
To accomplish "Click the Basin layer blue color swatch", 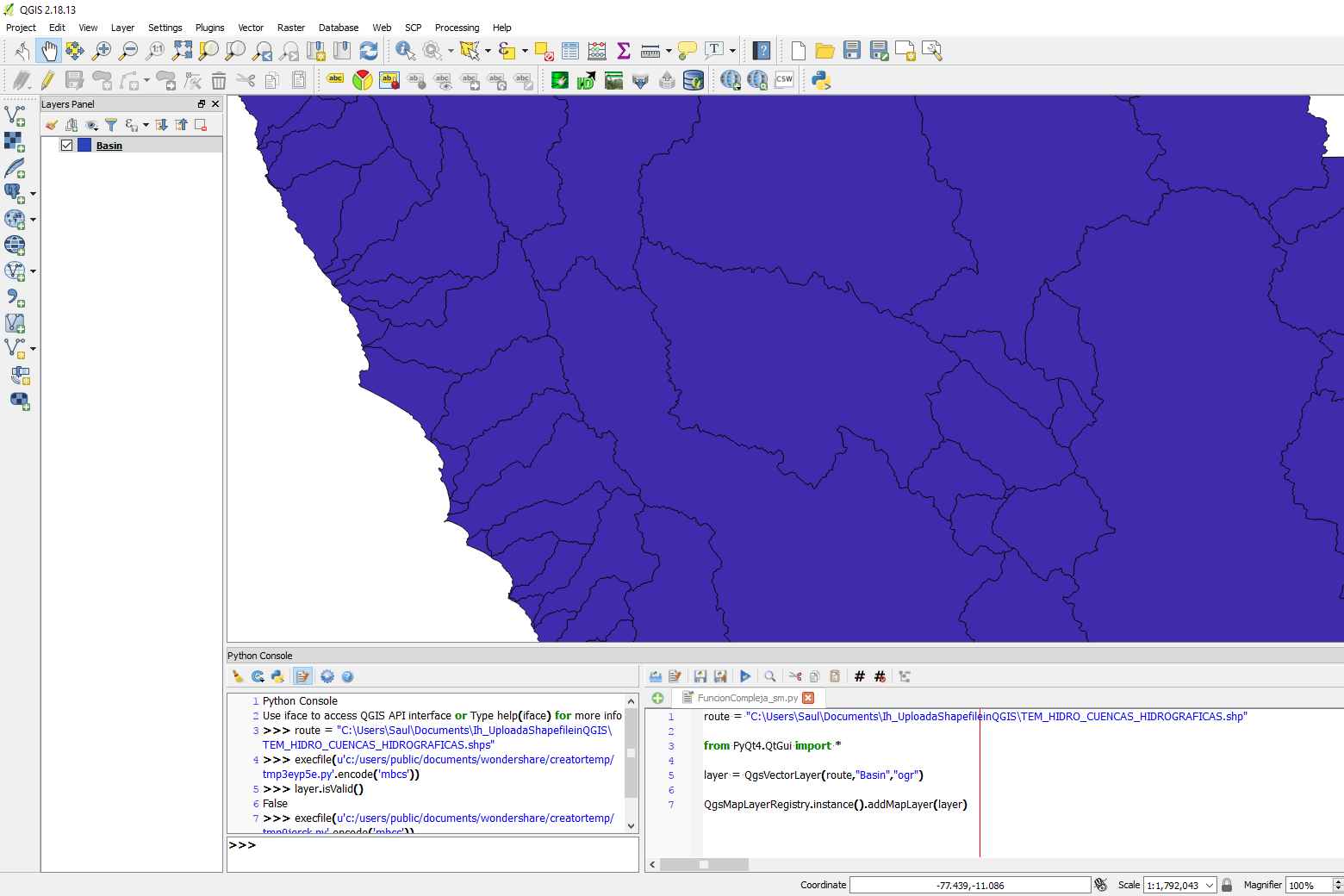I will [x=84, y=145].
